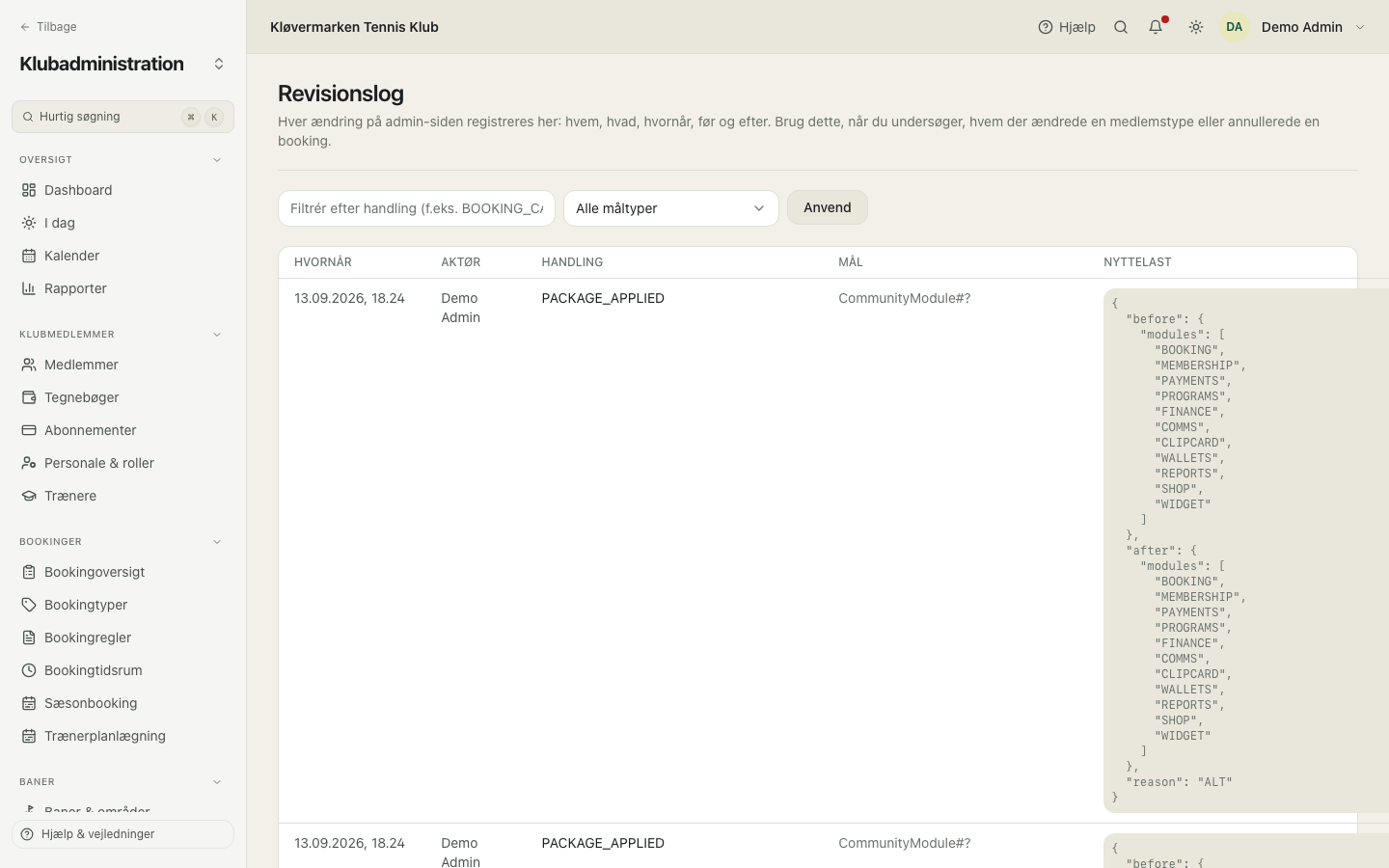Click the Trænere graduation cap icon
The width and height of the screenshot is (1389, 868).
pyautogui.click(x=29, y=496)
